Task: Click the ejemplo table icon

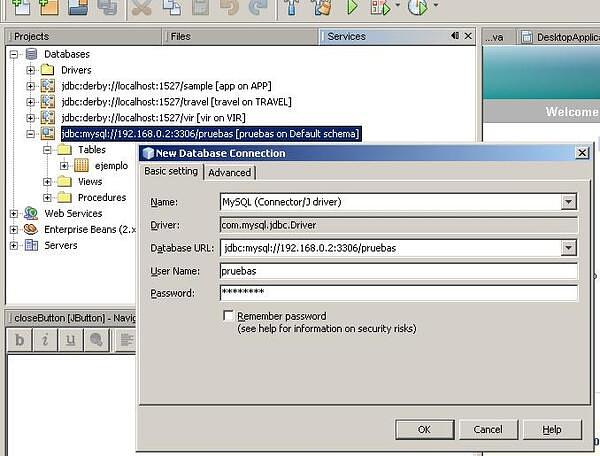Action: (x=81, y=166)
